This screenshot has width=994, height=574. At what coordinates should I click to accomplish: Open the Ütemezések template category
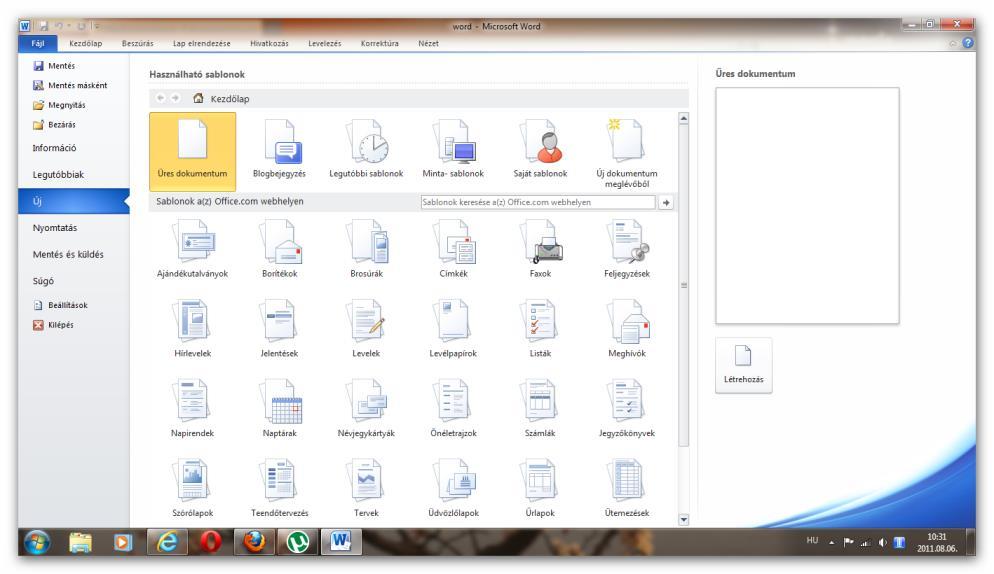(627, 488)
